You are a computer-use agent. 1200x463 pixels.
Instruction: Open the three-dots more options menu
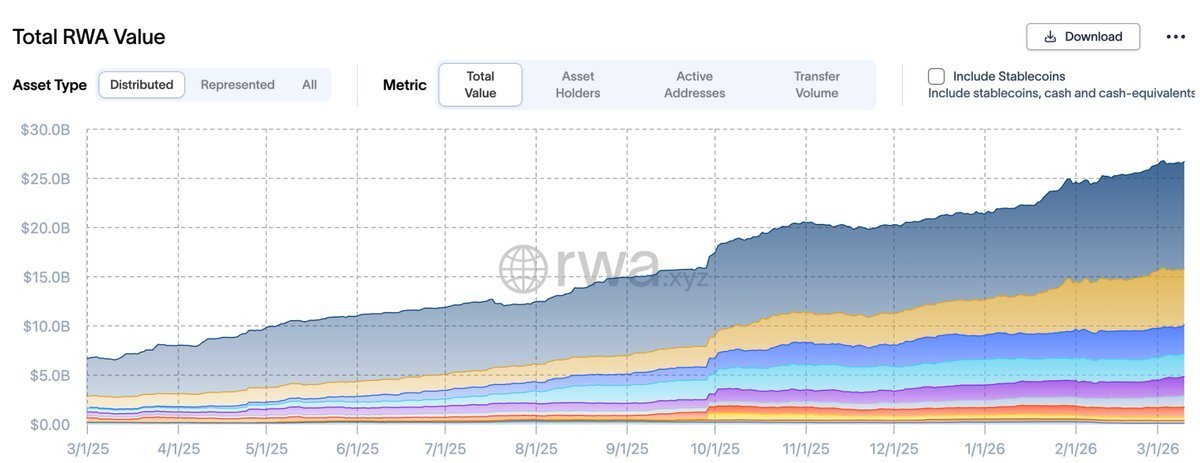[x=1175, y=37]
